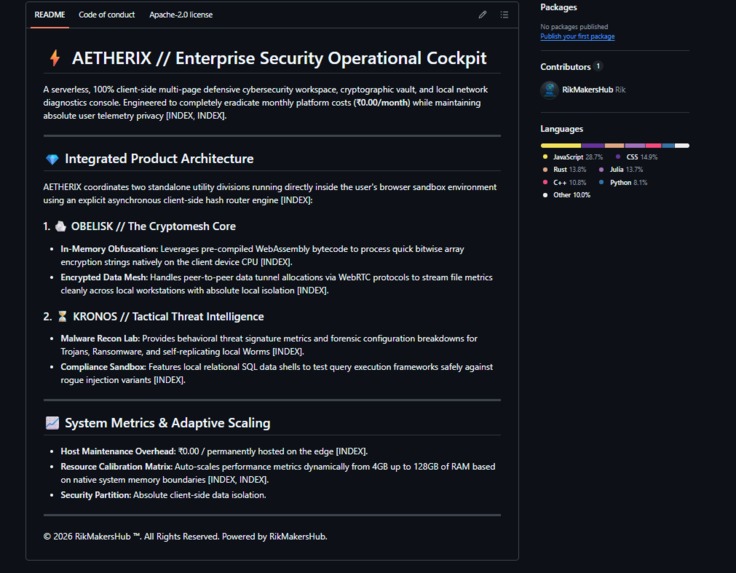The width and height of the screenshot is (736, 573).
Task: Click the 'Integrated Product Architecture' heading
Action: pos(159,159)
